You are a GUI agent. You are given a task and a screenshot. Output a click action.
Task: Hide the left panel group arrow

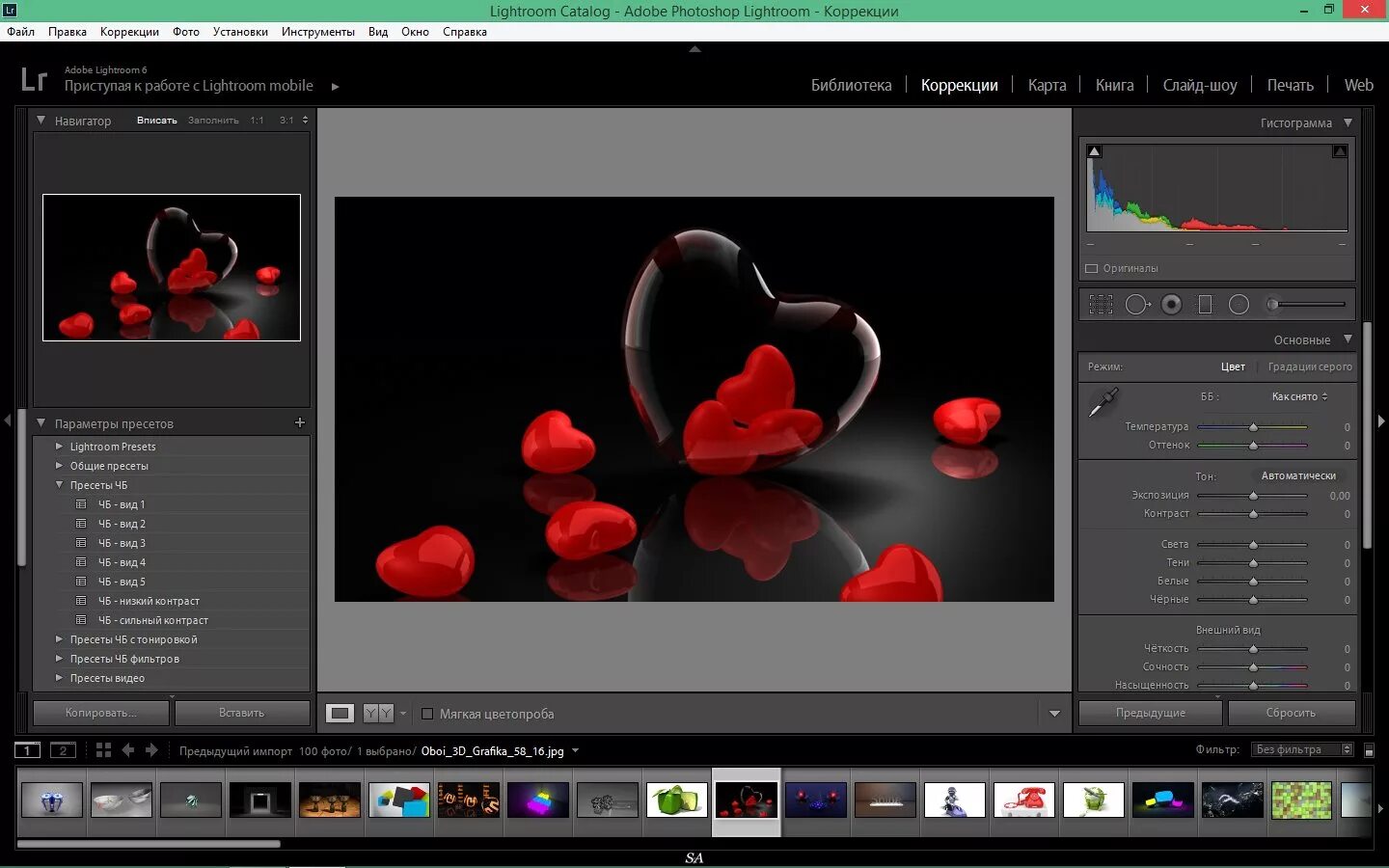[8, 420]
